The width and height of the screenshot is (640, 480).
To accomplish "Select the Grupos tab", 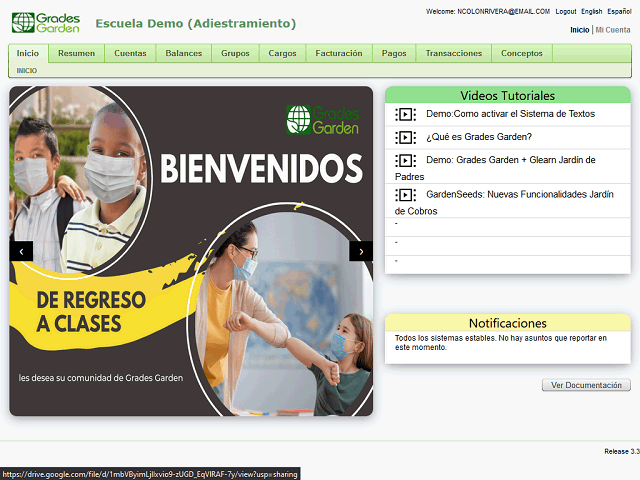I will [235, 53].
